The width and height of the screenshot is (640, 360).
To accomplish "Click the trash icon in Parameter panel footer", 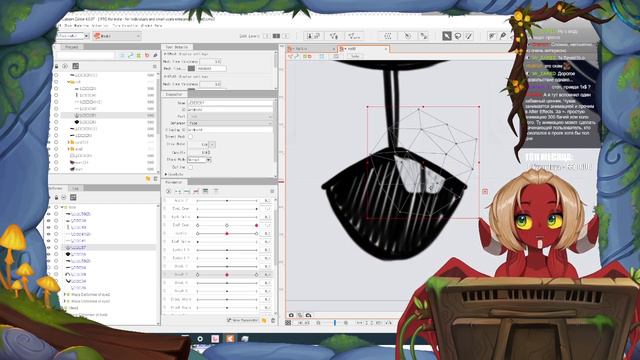I will [x=273, y=320].
